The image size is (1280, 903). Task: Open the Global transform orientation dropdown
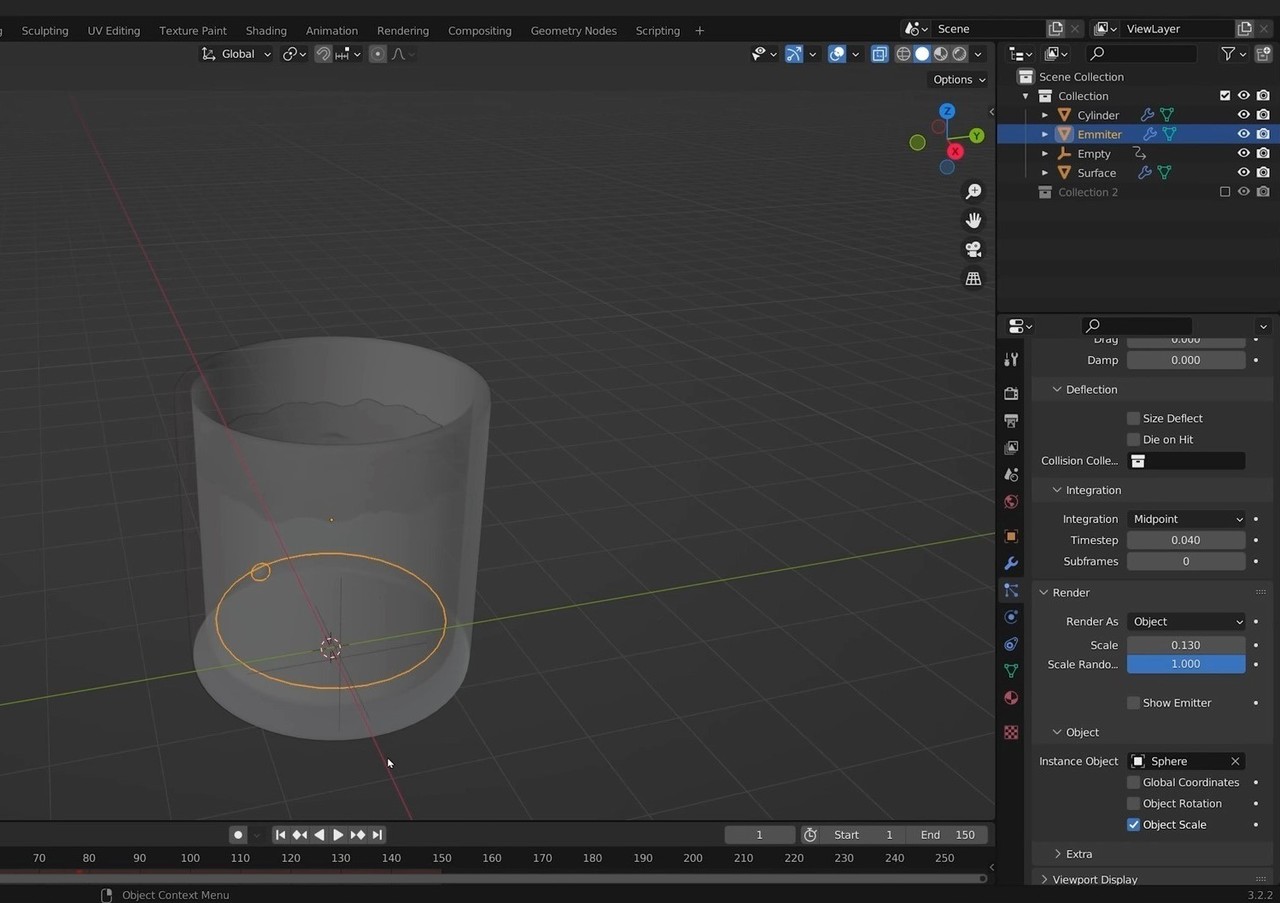point(237,54)
